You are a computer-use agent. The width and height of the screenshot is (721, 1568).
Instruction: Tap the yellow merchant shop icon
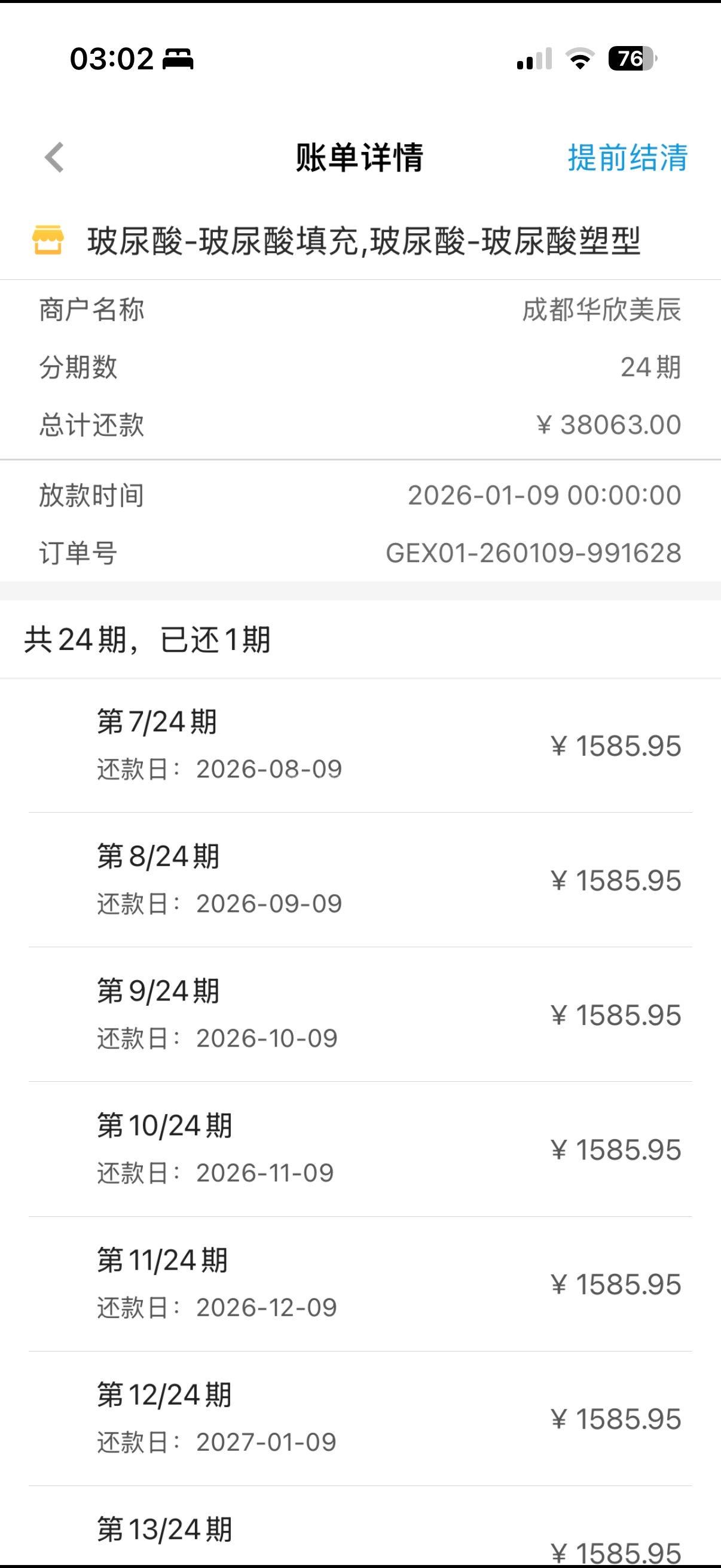pos(47,240)
